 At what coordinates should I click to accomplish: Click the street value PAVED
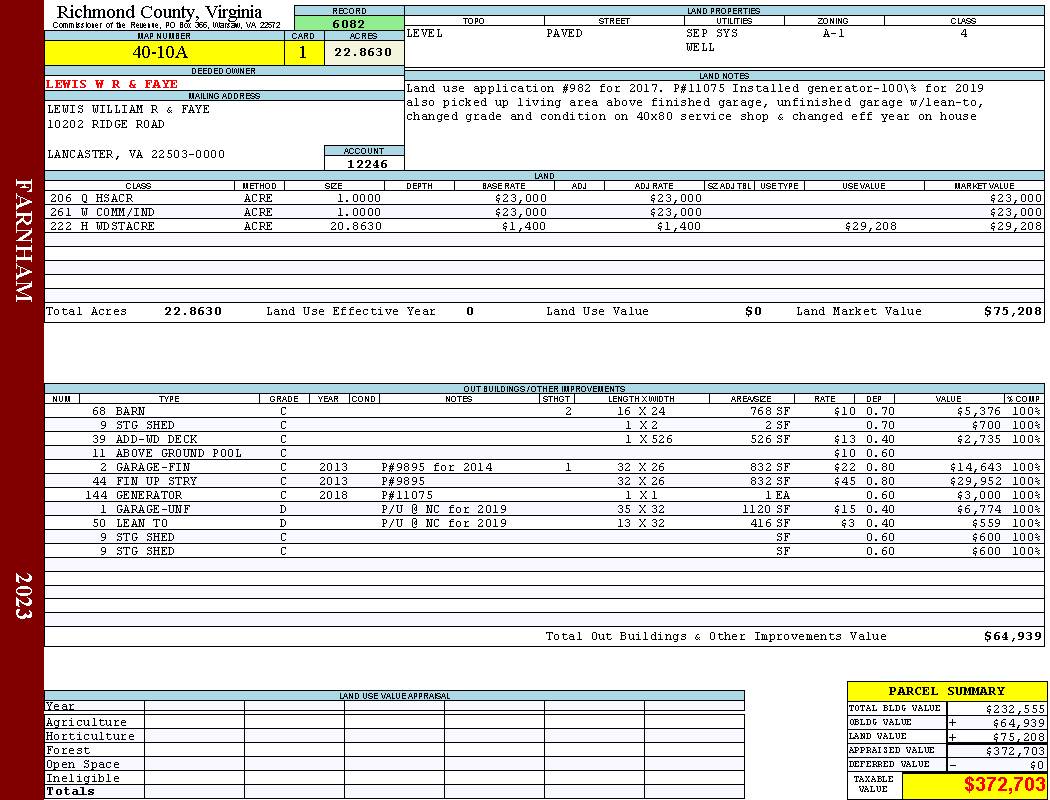click(564, 33)
